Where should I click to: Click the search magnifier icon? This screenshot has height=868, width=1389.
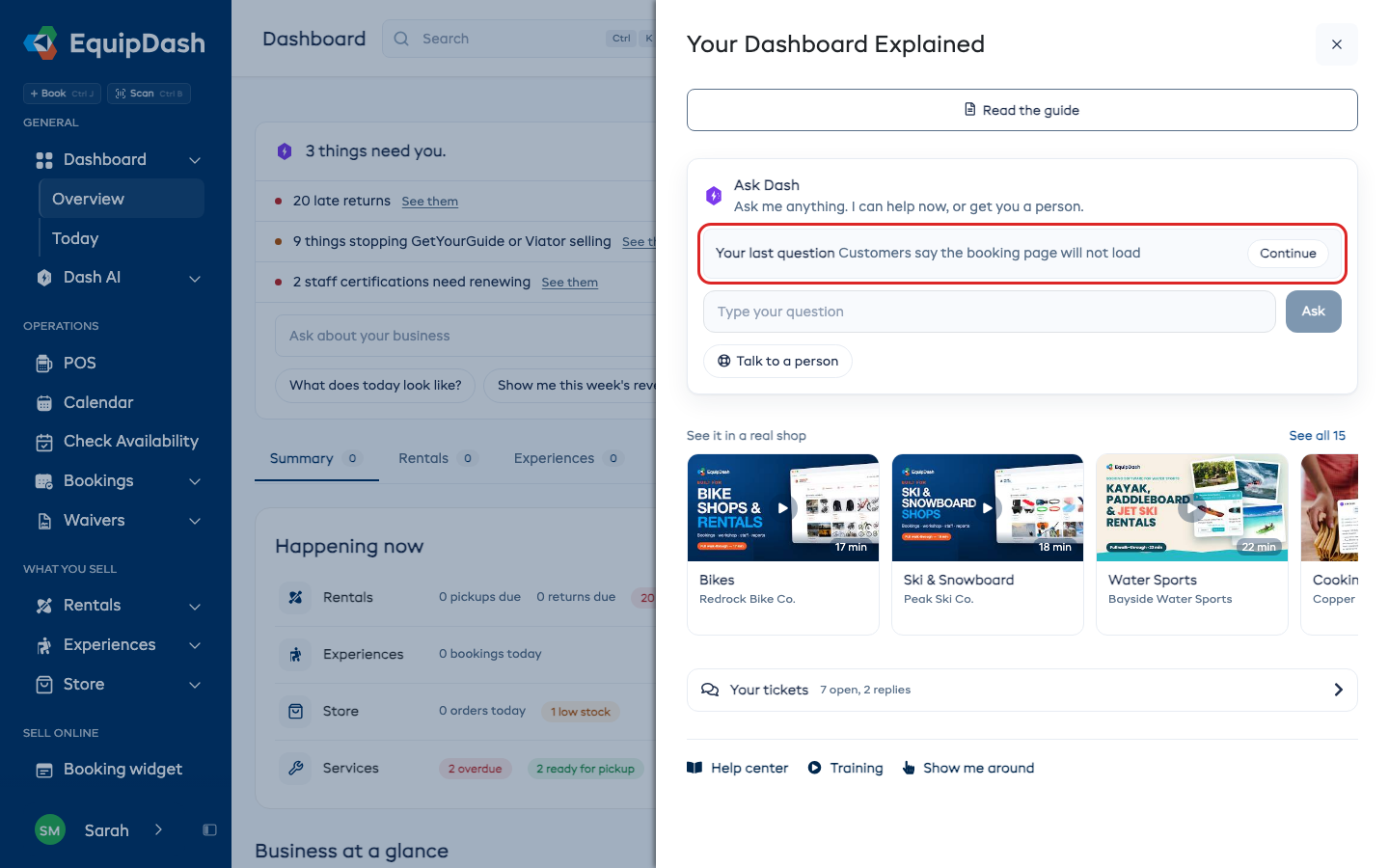pyautogui.click(x=401, y=39)
